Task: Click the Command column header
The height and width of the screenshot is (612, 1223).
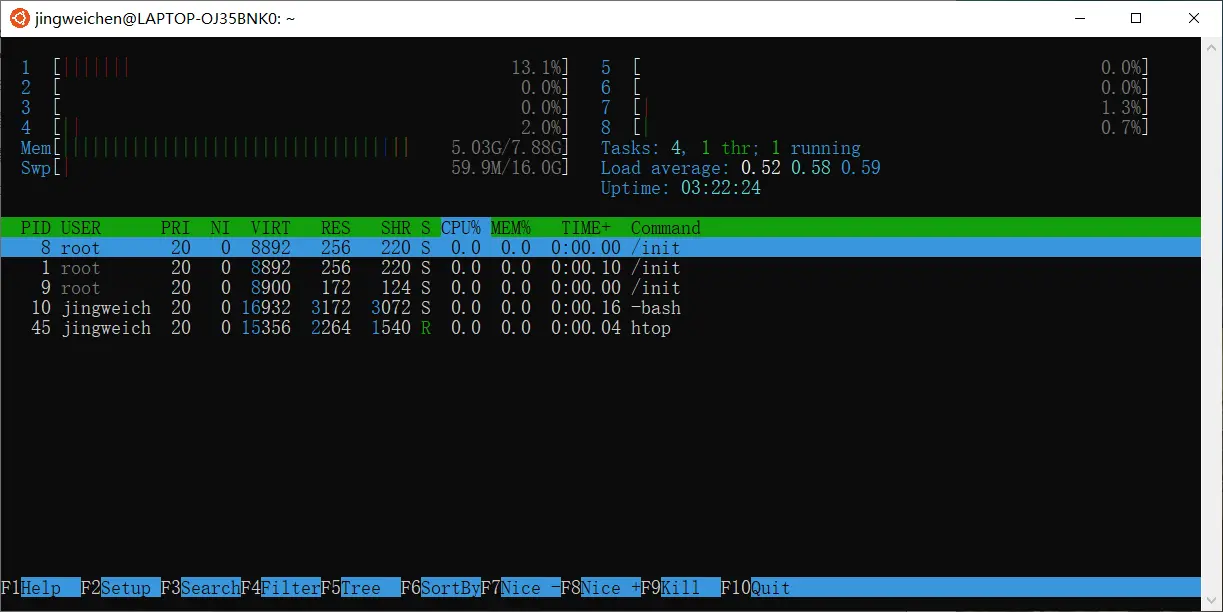Action: (666, 228)
